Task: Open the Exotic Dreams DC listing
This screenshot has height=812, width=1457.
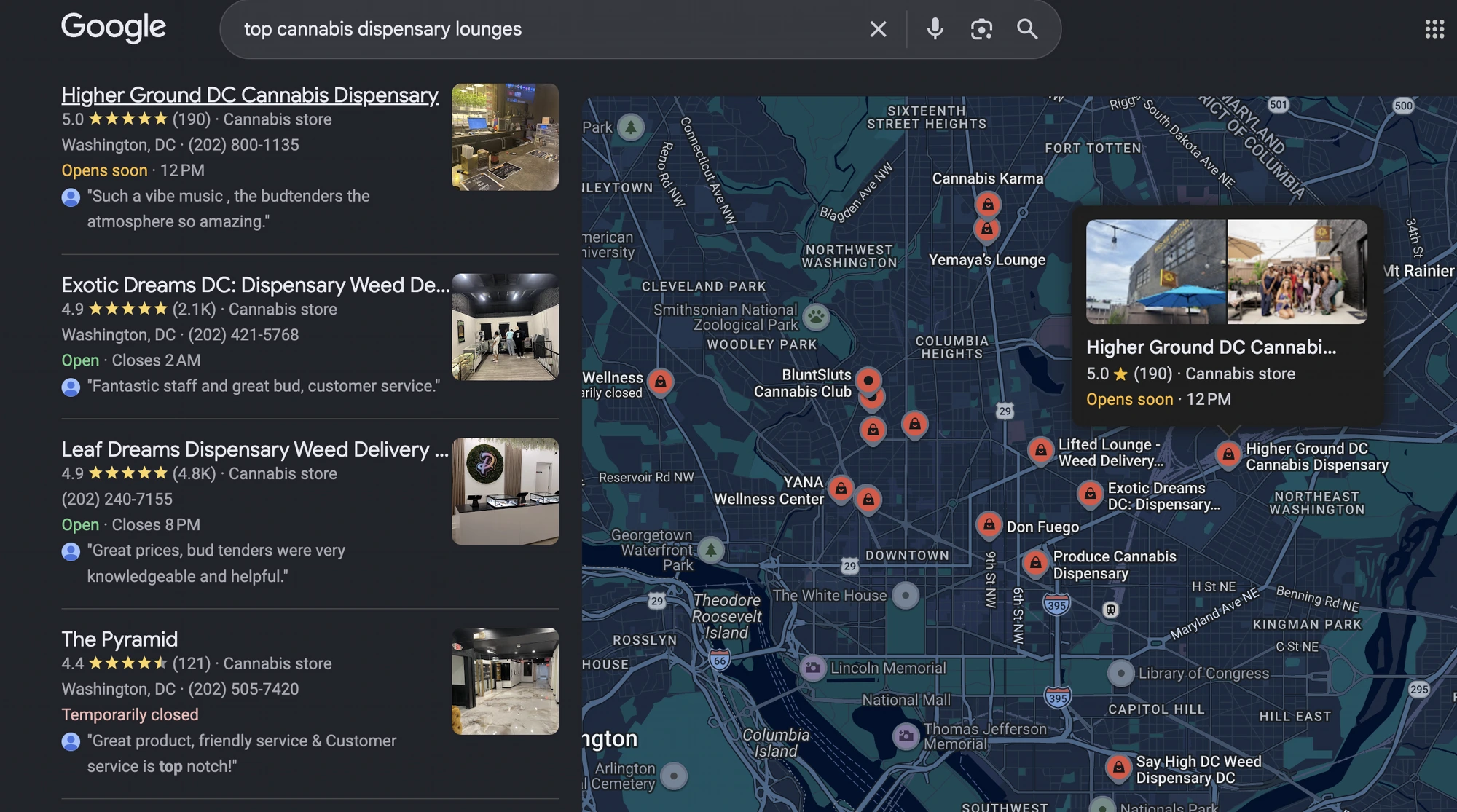Action: 255,285
